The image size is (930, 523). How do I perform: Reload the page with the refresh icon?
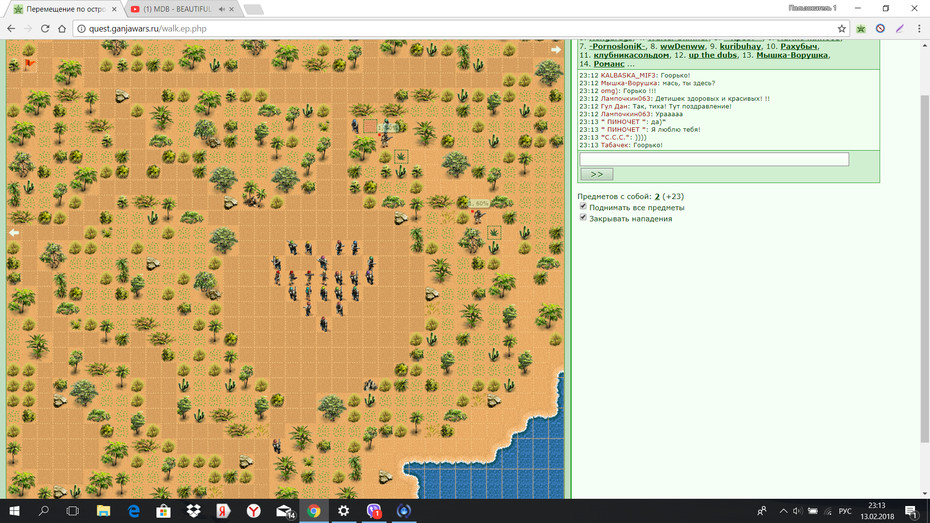click(x=45, y=28)
